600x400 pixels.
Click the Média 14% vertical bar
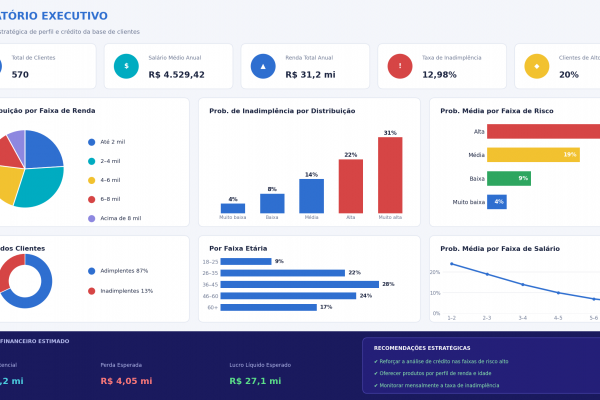point(311,196)
